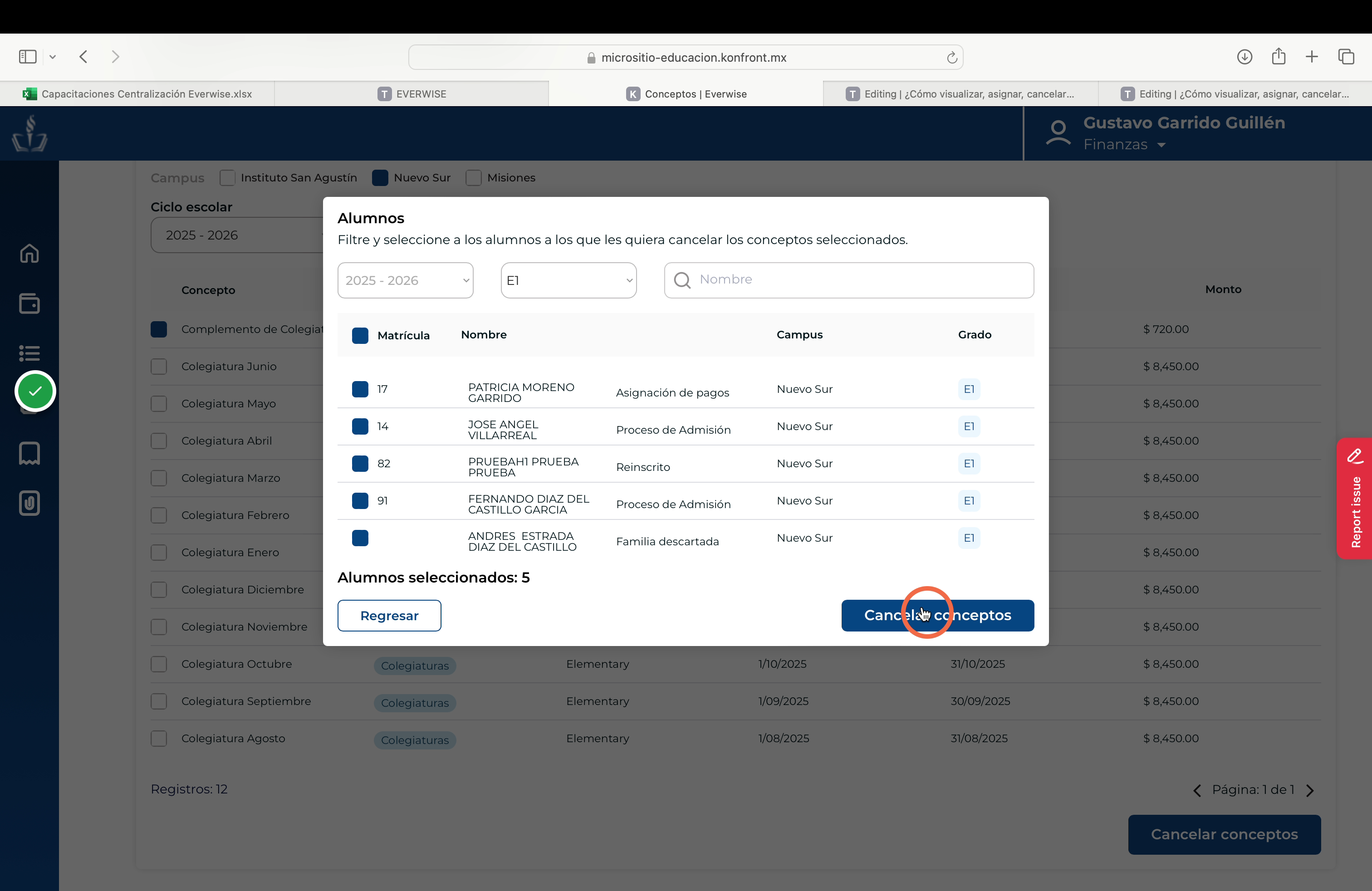Open the E1 grade dropdown
Screen dimensions: 1372x891
568,281
